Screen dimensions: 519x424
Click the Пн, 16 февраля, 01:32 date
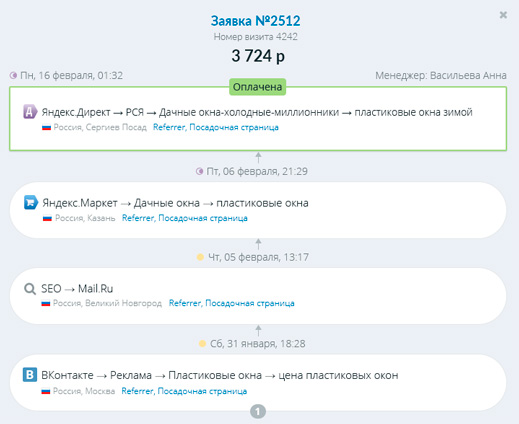click(x=71, y=75)
